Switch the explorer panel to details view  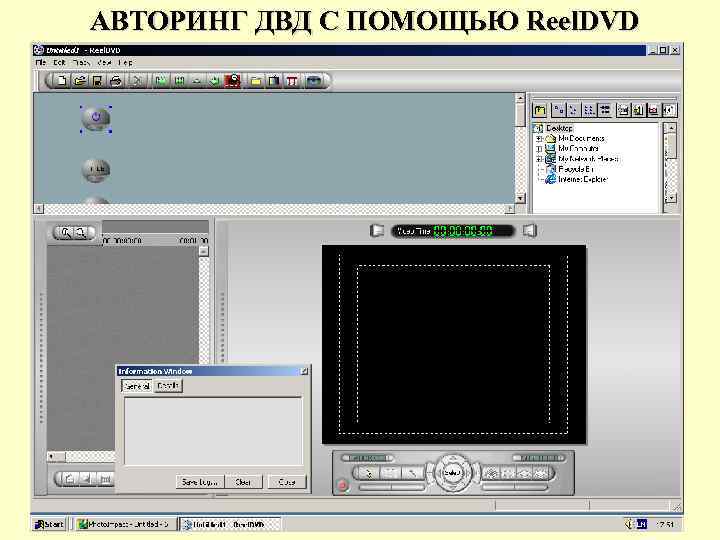(x=605, y=110)
